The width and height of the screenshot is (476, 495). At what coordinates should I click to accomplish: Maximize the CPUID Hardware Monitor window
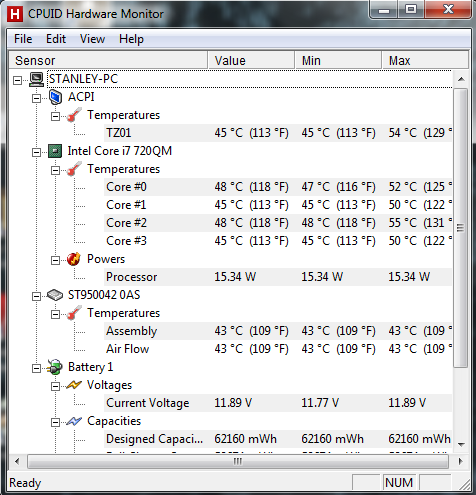click(x=411, y=9)
